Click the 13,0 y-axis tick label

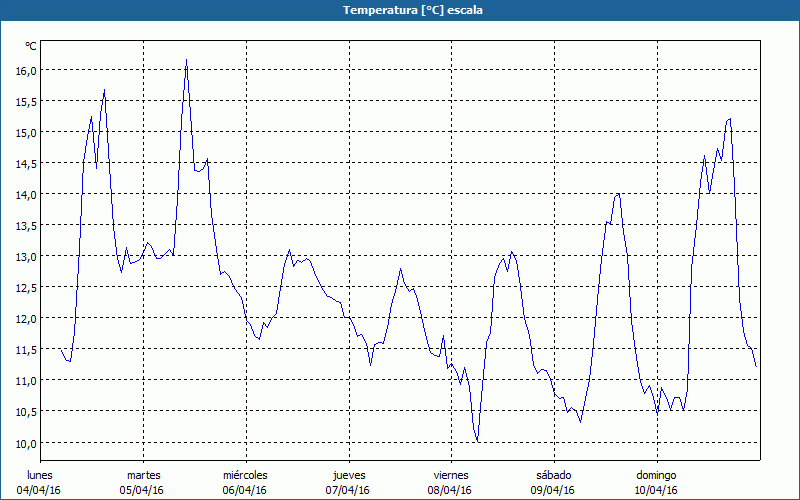click(25, 257)
